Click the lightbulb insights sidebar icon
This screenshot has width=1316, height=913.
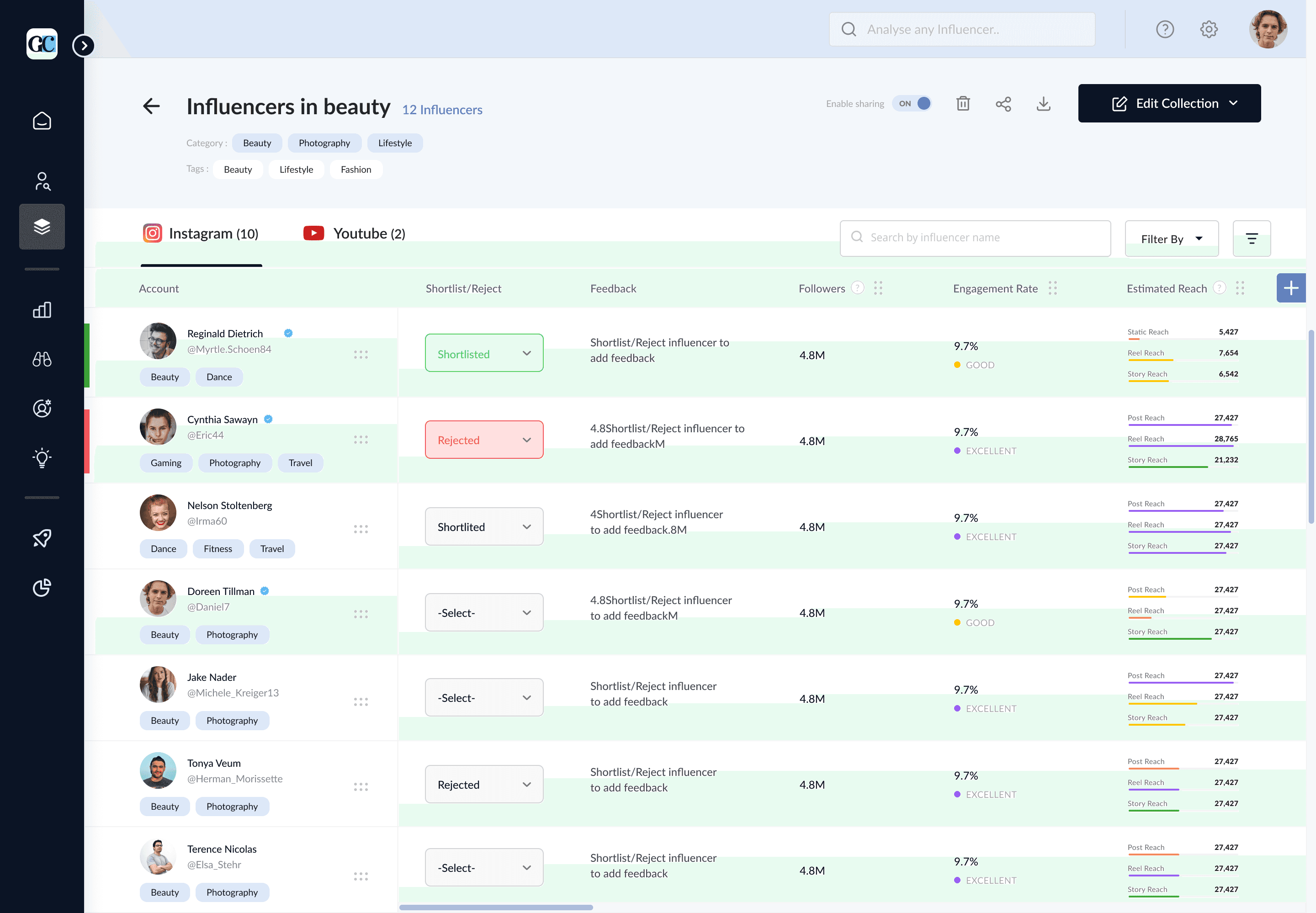click(x=42, y=458)
